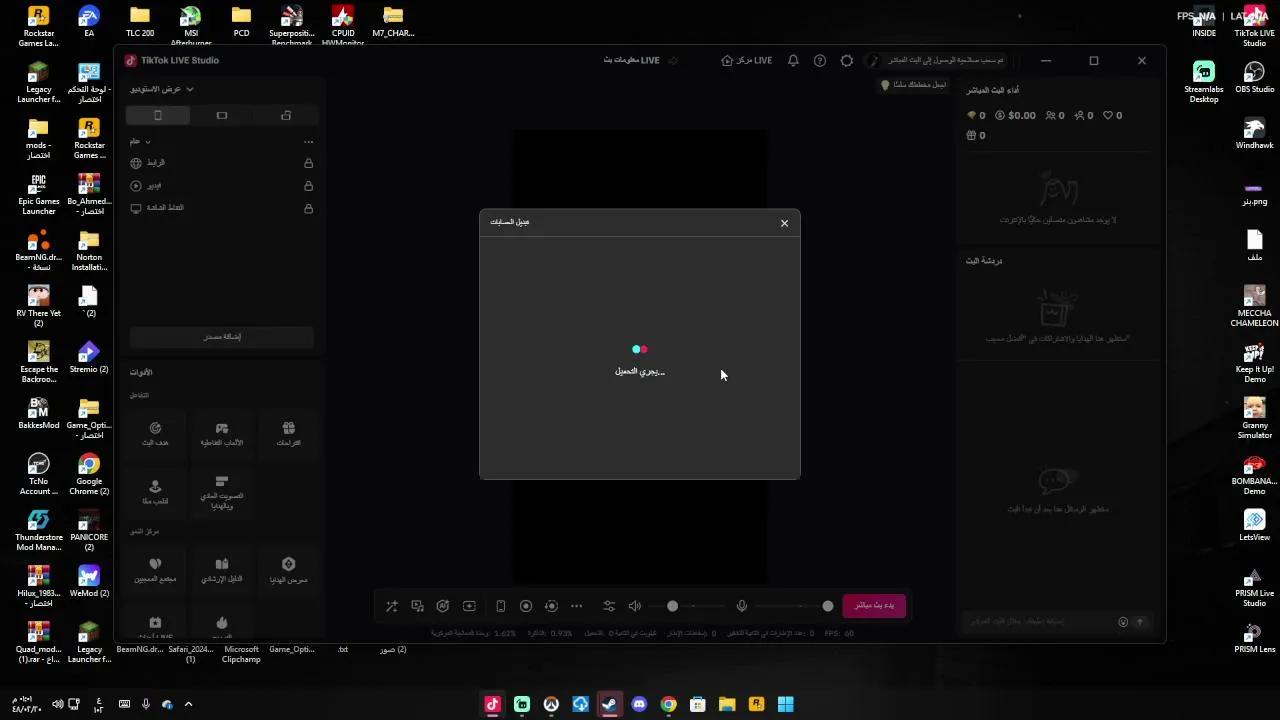The height and width of the screenshot is (720, 1280).
Task: Click the add source button
Action: pos(222,337)
